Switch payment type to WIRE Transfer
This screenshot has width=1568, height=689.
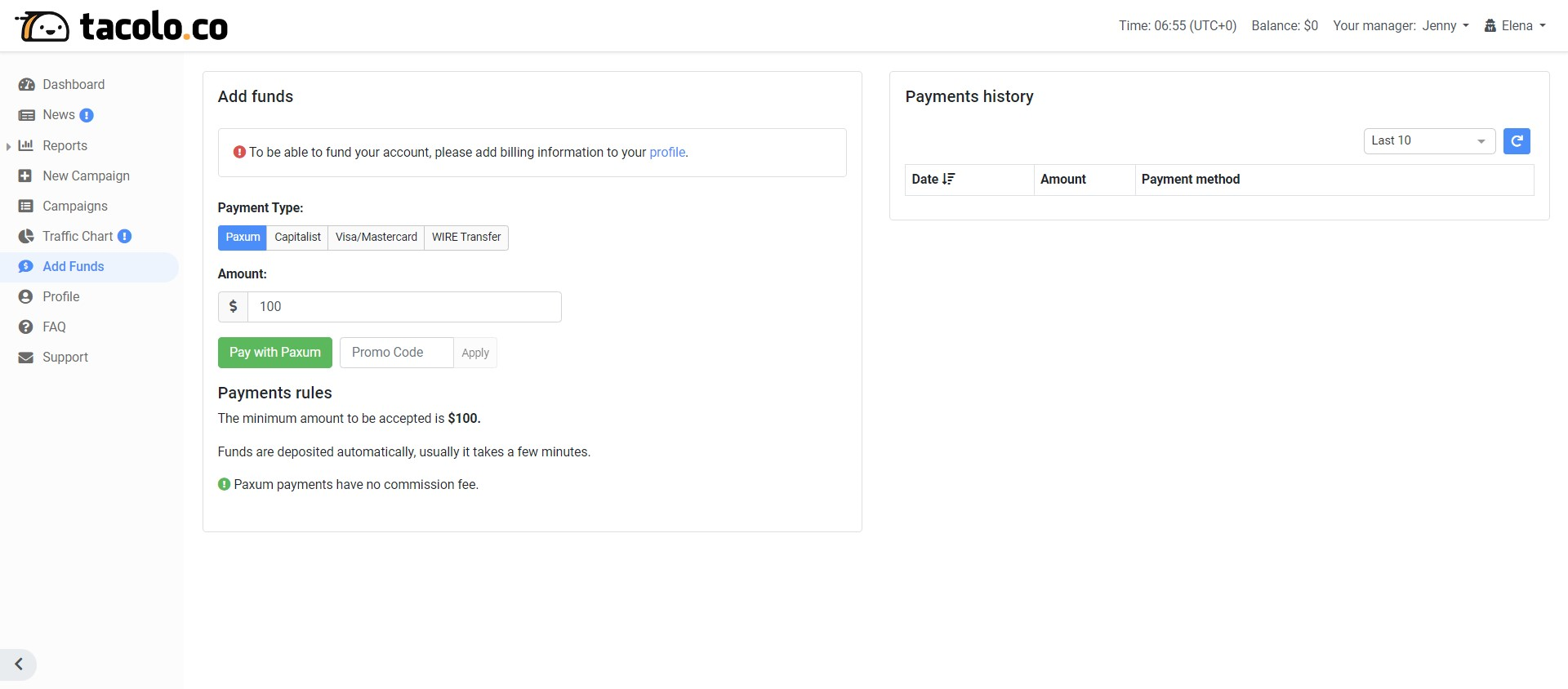pyautogui.click(x=466, y=238)
